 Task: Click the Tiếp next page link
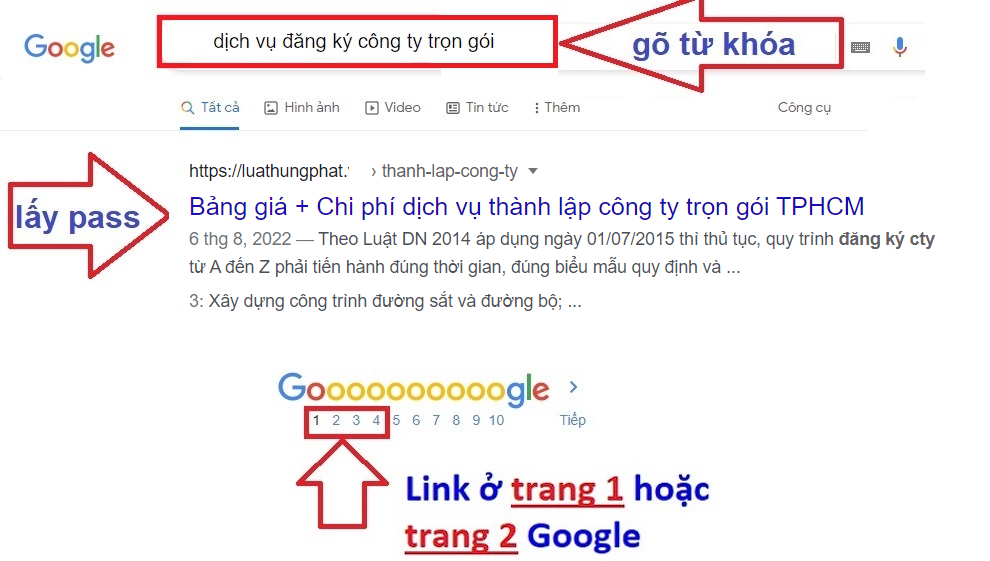573,420
